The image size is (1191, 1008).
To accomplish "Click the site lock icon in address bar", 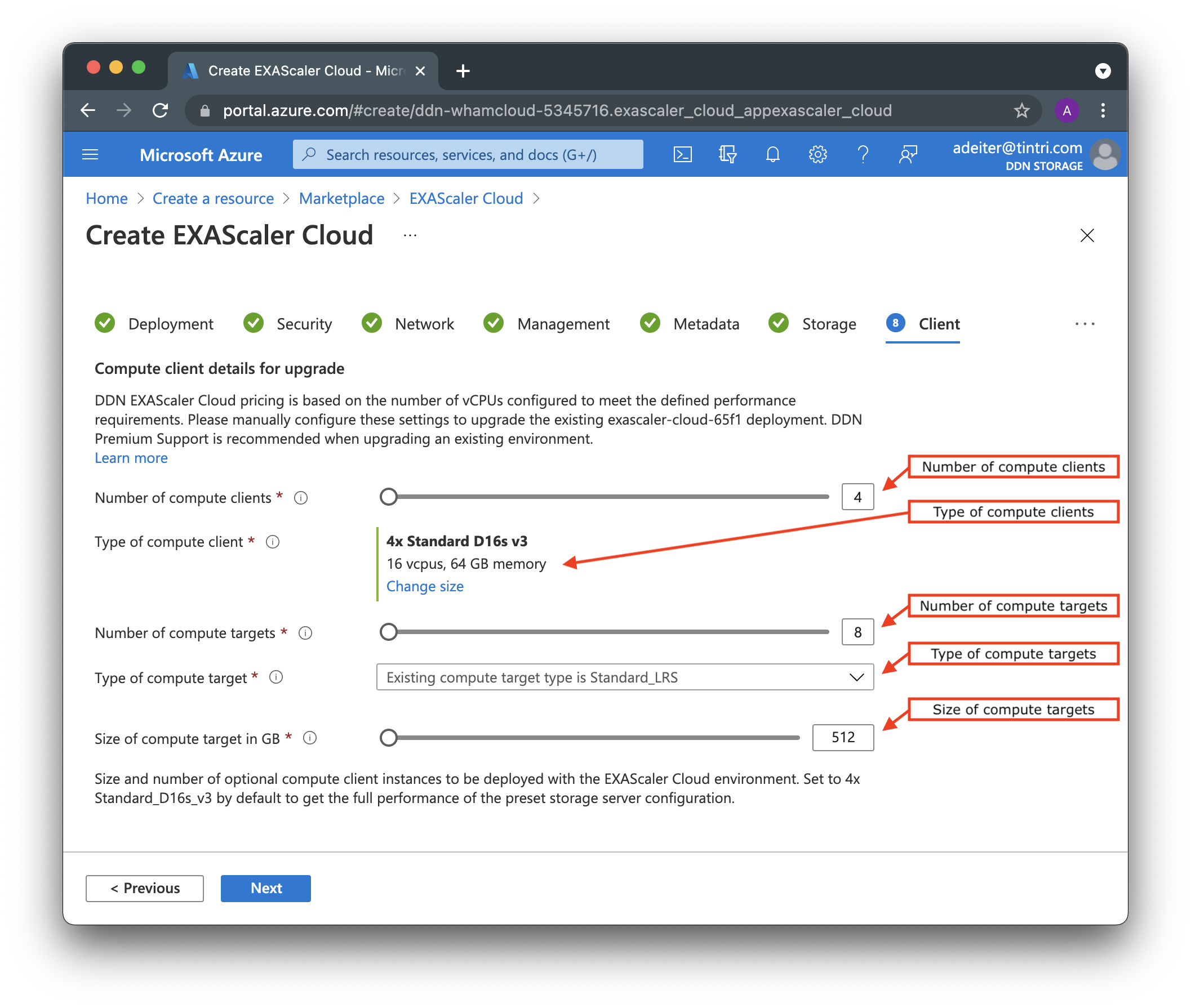I will tap(205, 111).
